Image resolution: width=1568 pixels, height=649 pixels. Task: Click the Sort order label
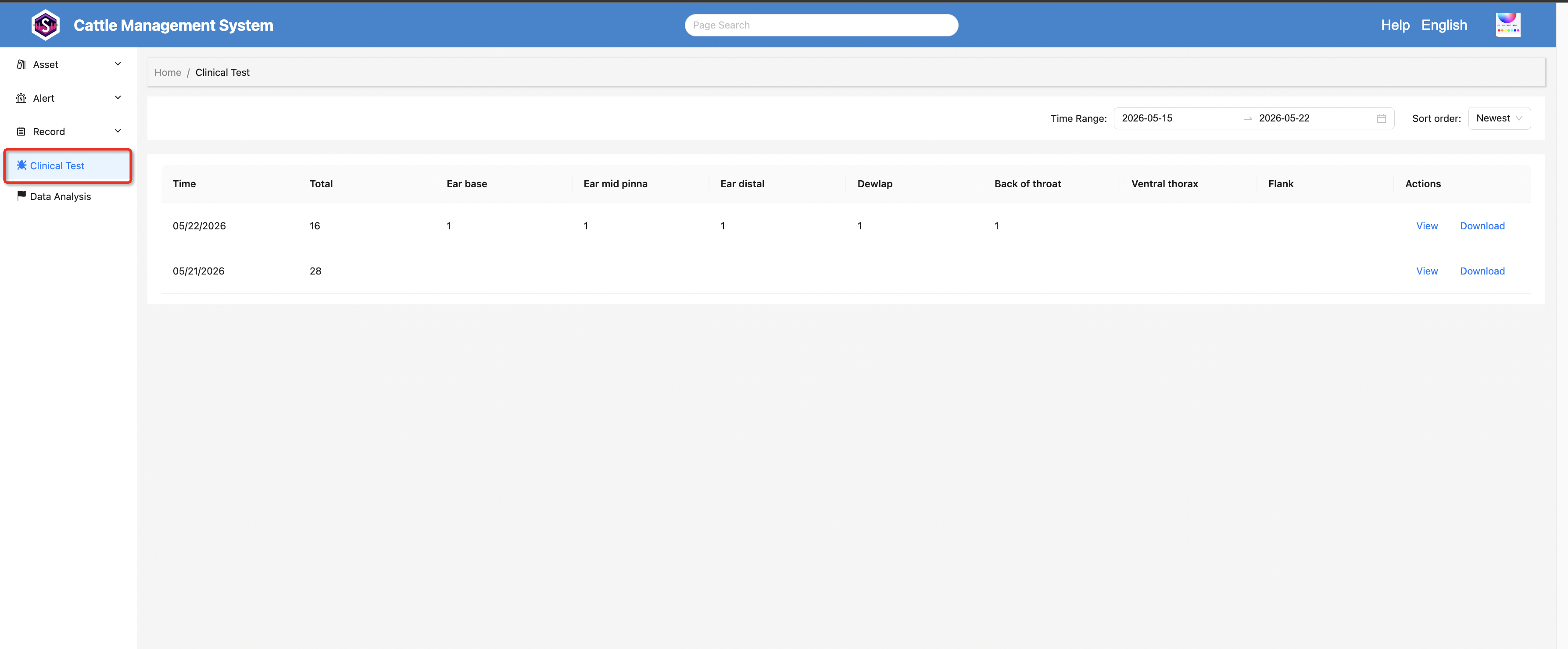(1436, 118)
